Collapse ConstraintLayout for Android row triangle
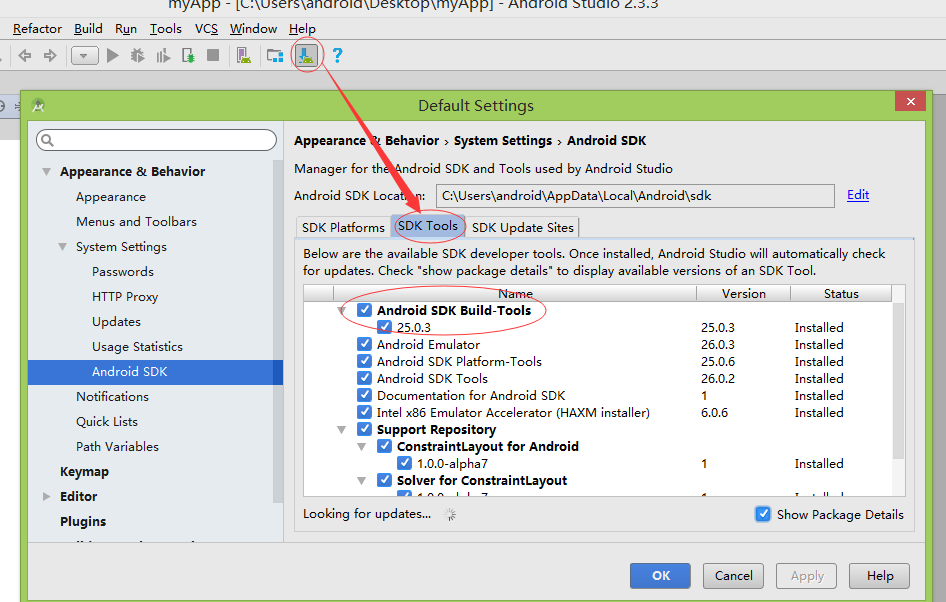Image resolution: width=946 pixels, height=602 pixels. pos(361,446)
